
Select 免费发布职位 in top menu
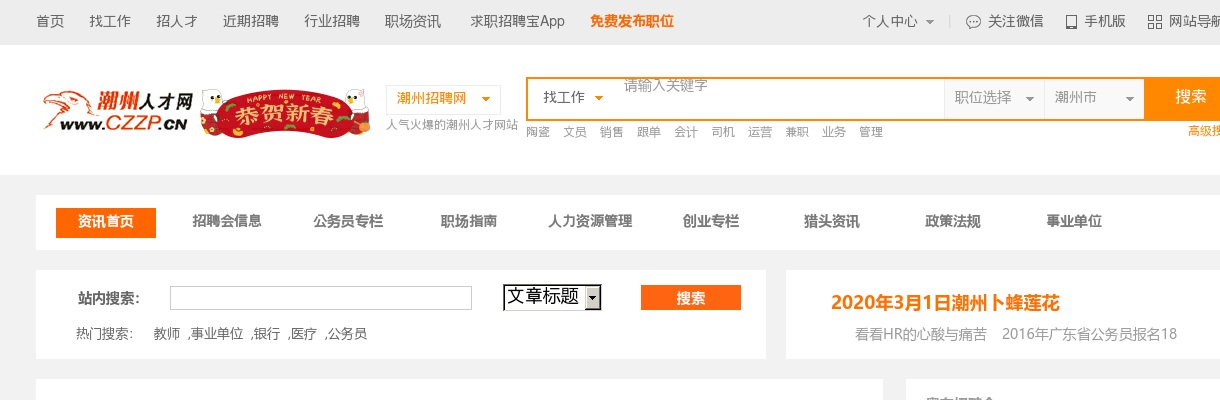coord(631,21)
